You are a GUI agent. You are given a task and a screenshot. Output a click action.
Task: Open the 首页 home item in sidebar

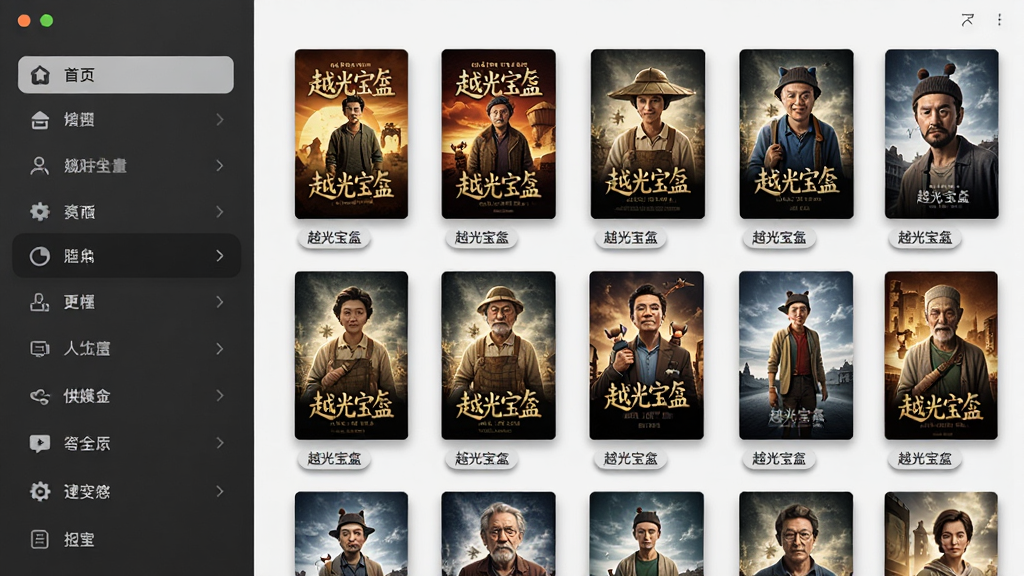(125, 74)
